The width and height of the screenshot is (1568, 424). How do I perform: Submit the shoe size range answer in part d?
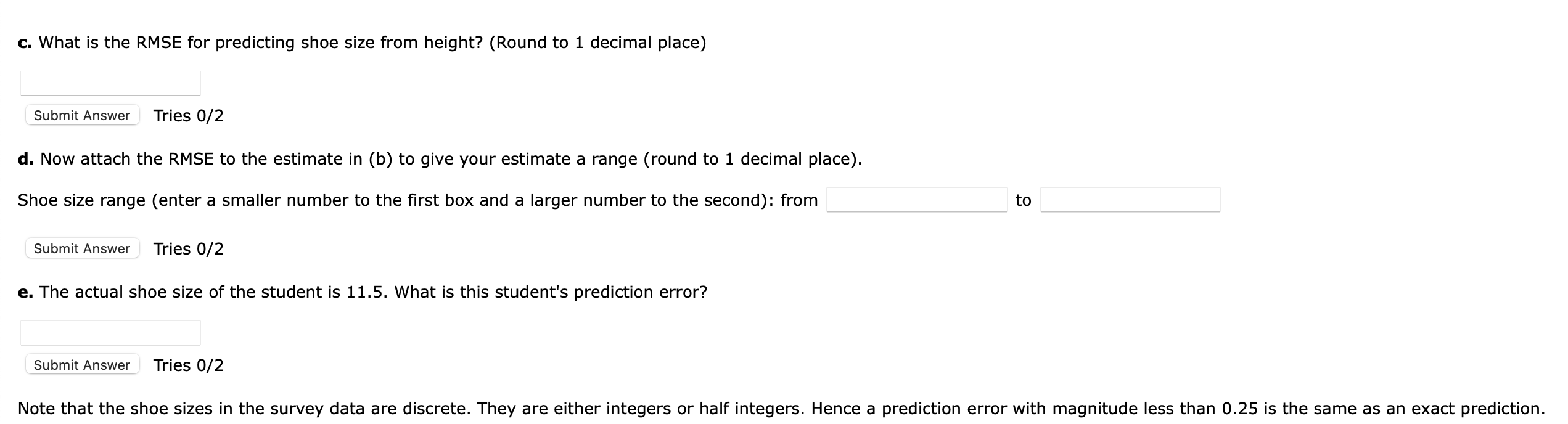pos(82,248)
